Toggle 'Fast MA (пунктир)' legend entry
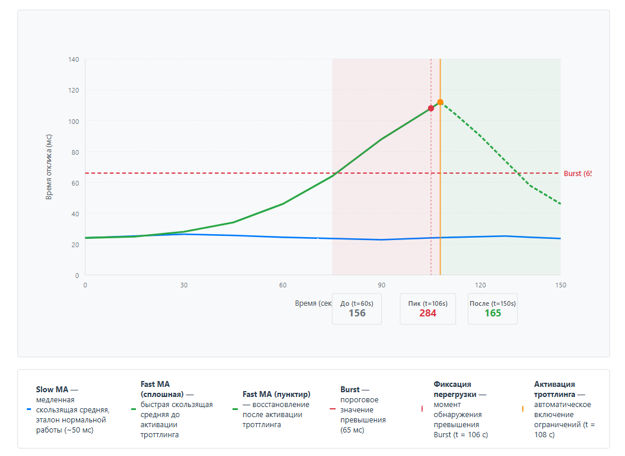The height and width of the screenshot is (456, 625). pyautogui.click(x=271, y=409)
